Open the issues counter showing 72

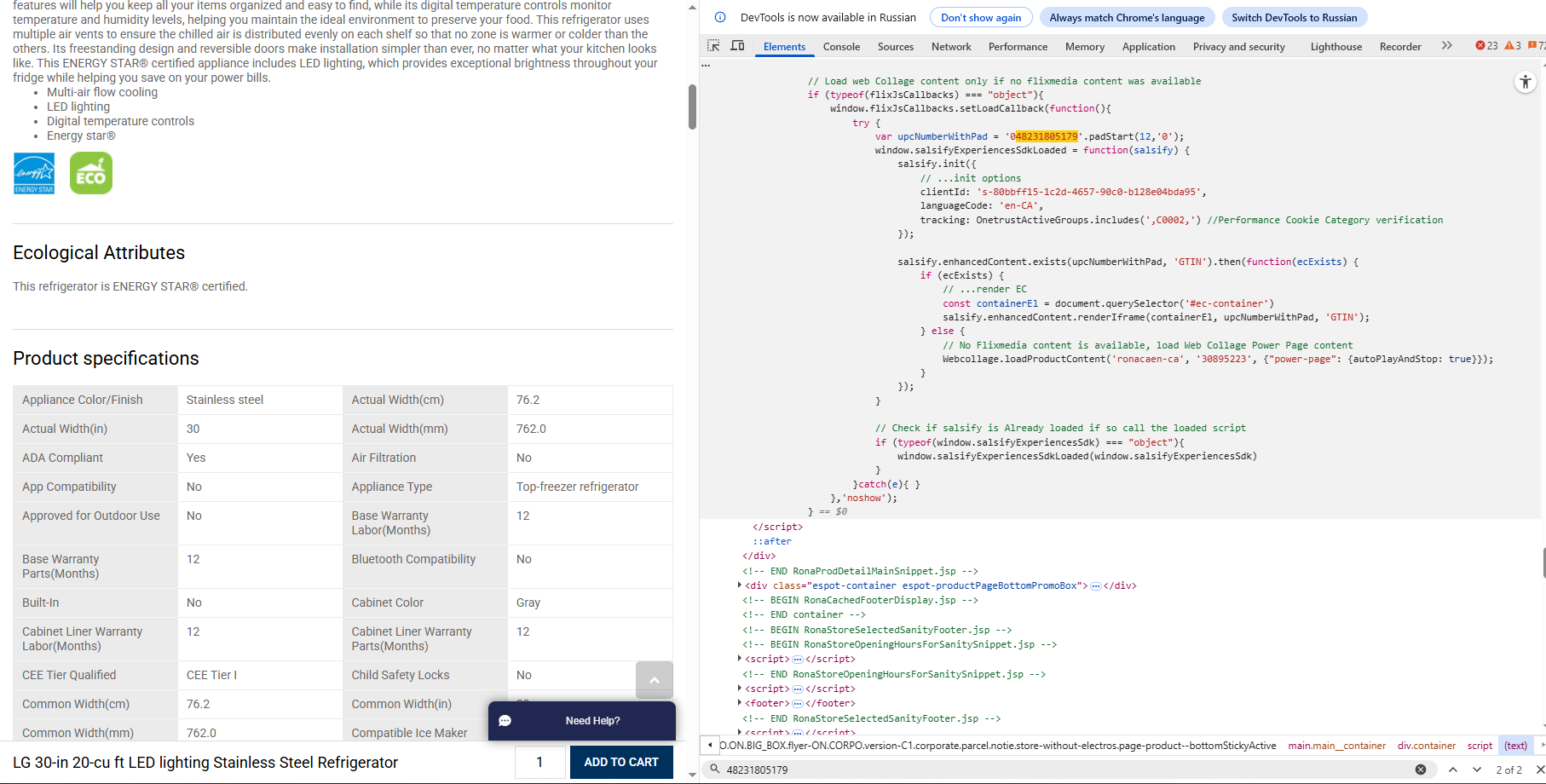coord(1537,46)
